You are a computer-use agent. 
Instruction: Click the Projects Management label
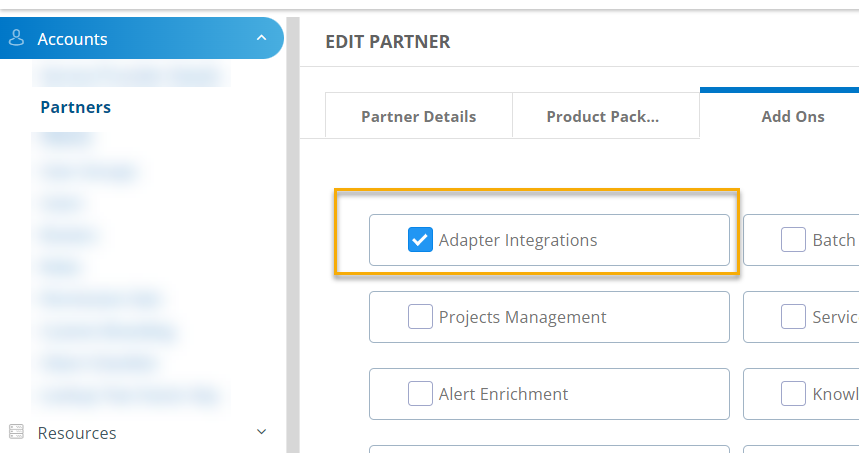(523, 317)
